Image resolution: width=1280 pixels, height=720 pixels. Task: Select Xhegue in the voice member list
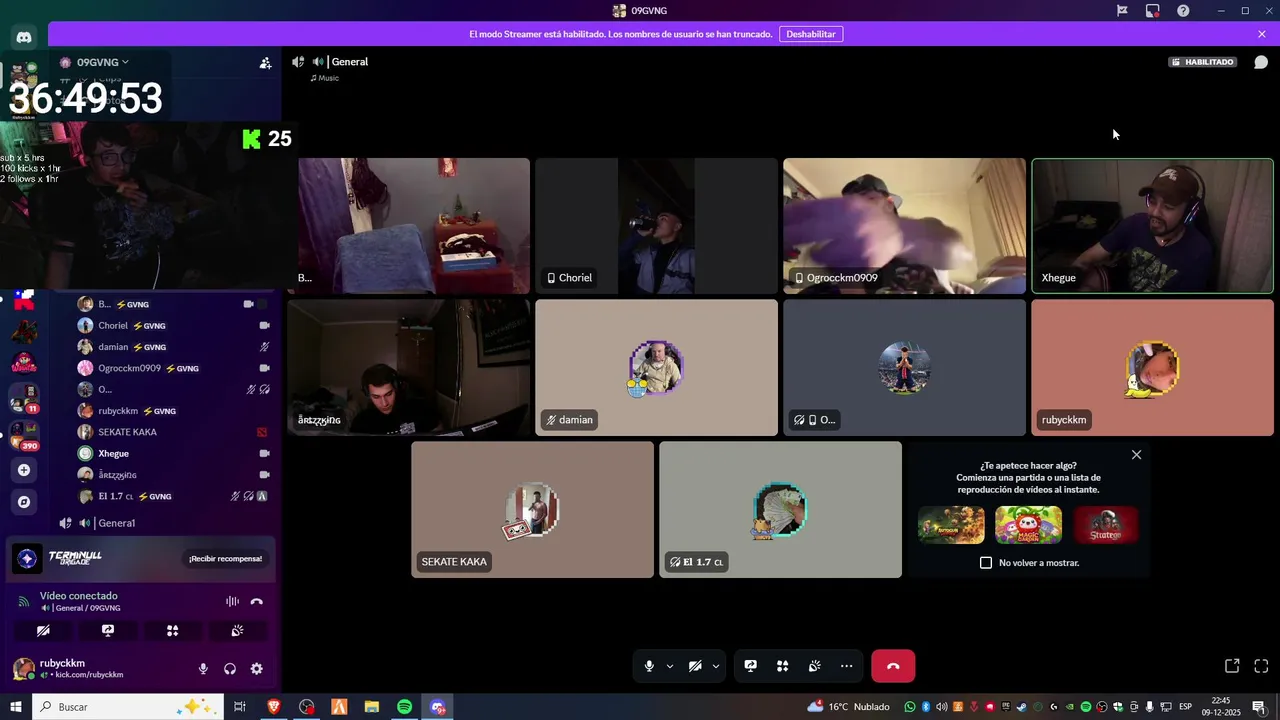[174, 453]
